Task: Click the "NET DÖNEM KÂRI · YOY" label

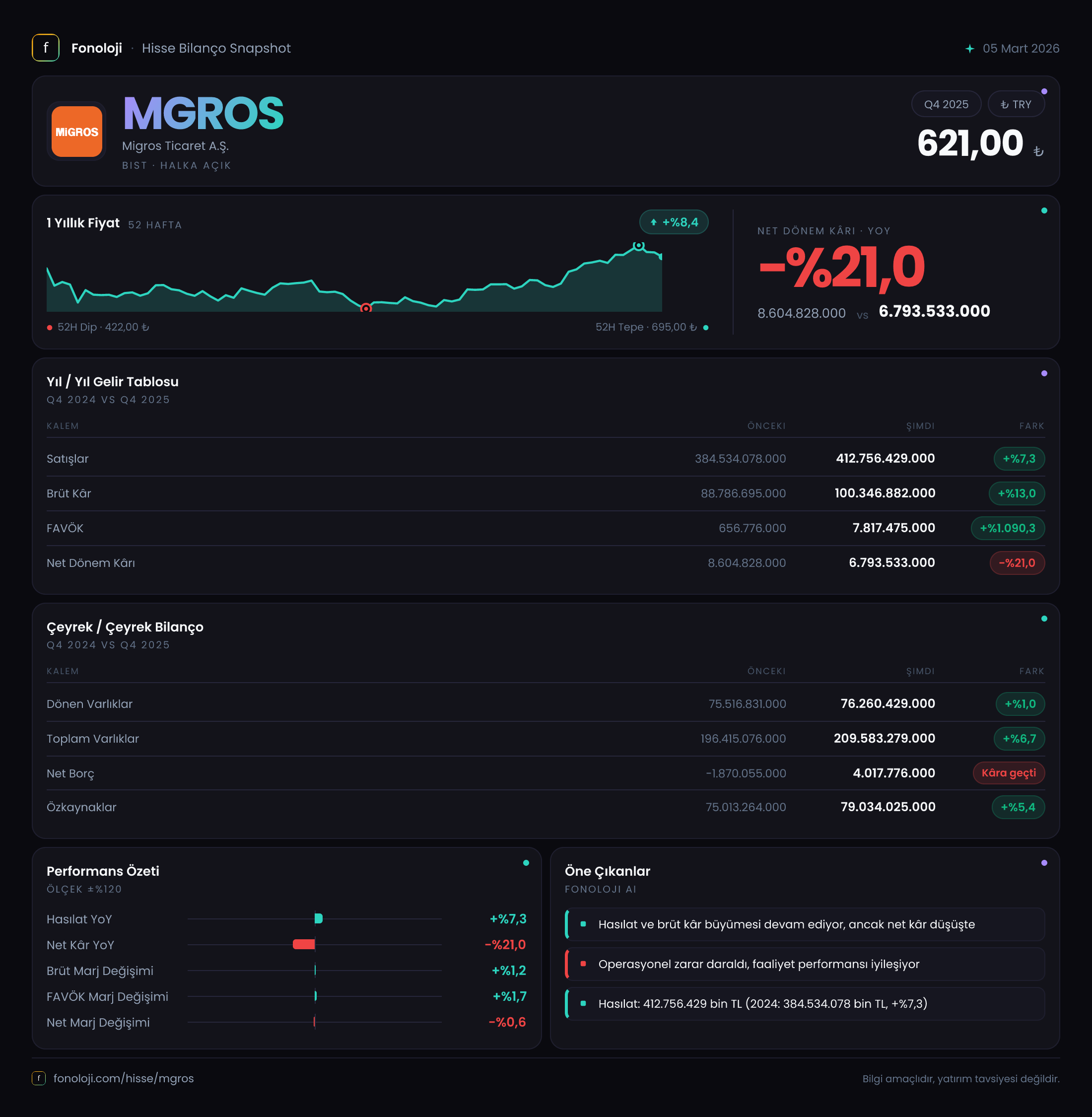Action: point(823,231)
